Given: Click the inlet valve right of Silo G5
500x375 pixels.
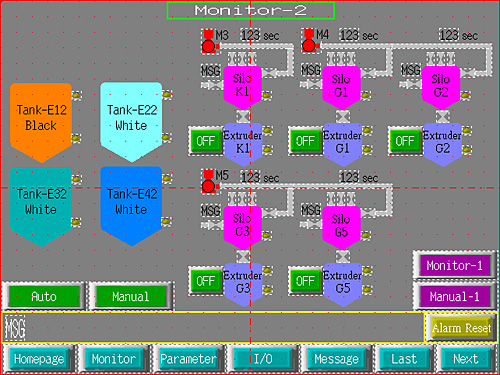Looking at the screenshot, I should 369,213.
